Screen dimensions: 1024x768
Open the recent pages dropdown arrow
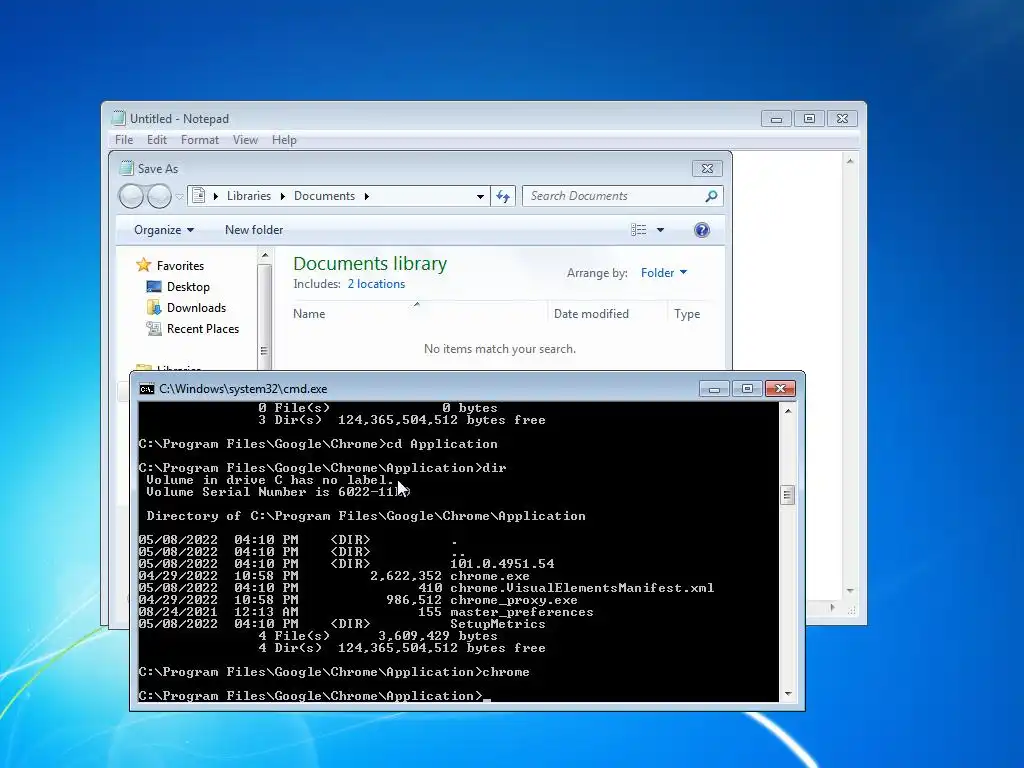coord(180,197)
